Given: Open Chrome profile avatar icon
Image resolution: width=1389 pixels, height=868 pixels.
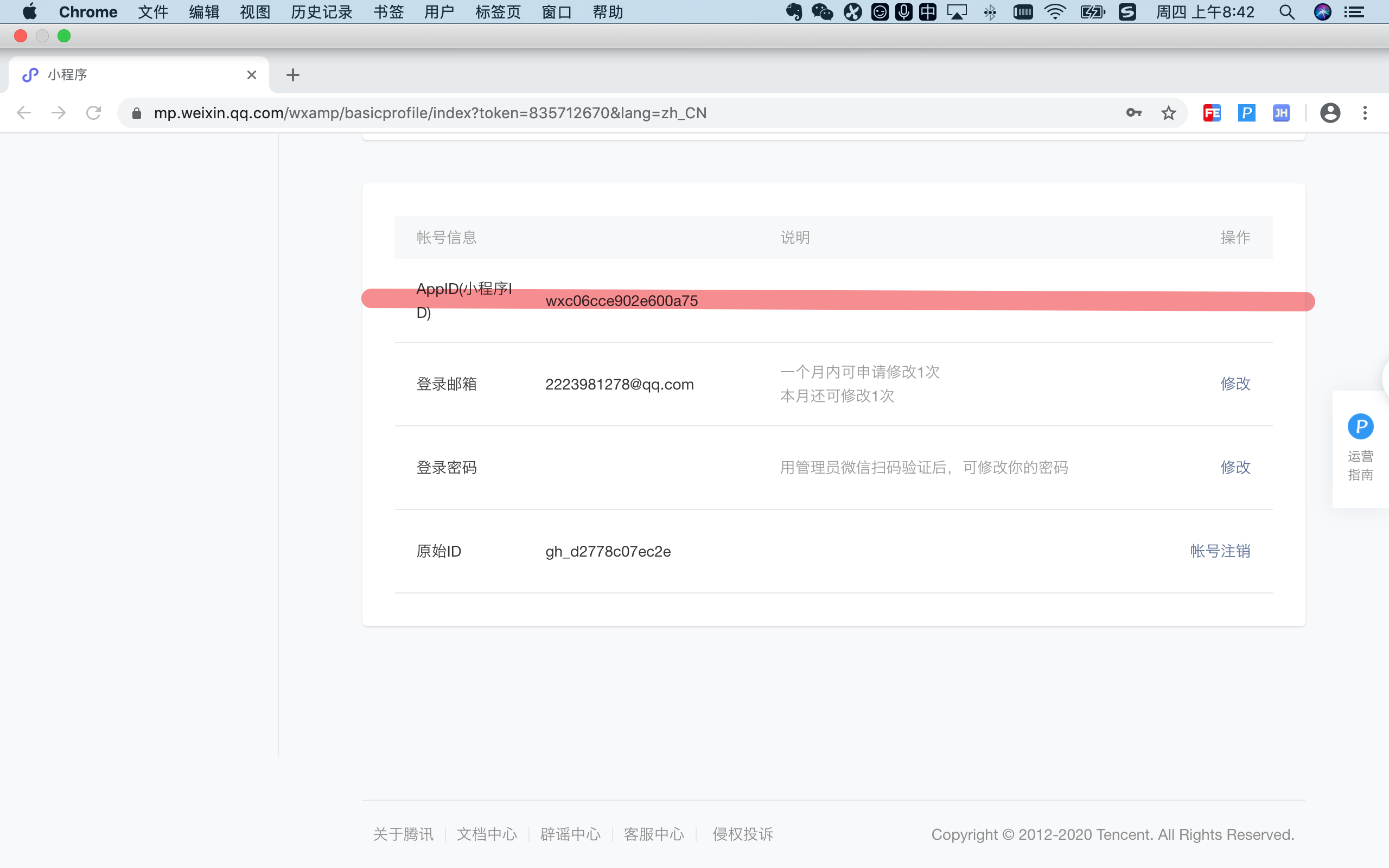Looking at the screenshot, I should pyautogui.click(x=1330, y=113).
